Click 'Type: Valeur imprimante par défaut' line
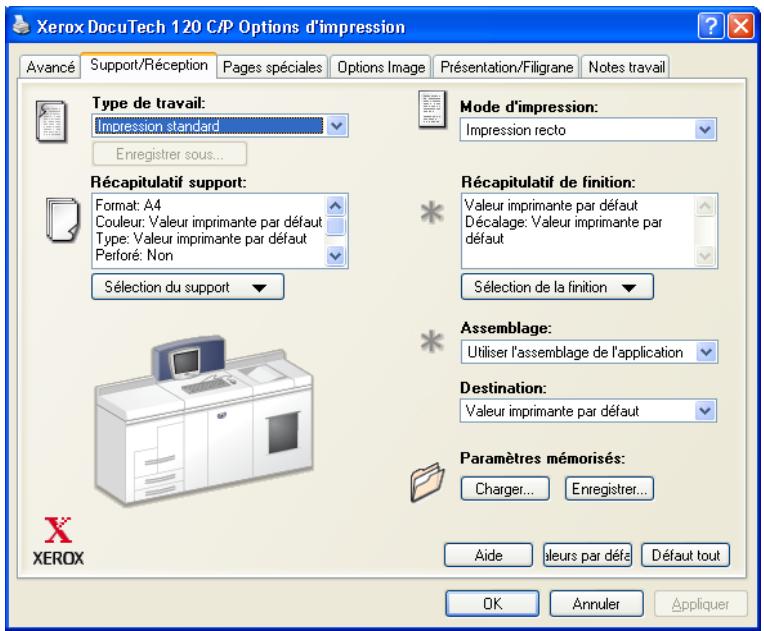This screenshot has height=631, width=764. 201,238
